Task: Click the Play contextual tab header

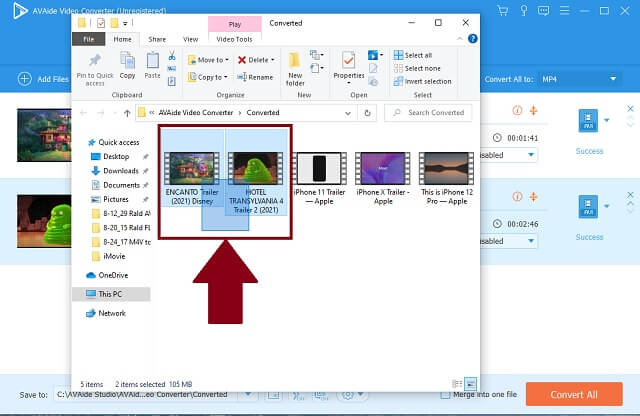Action: [235, 24]
